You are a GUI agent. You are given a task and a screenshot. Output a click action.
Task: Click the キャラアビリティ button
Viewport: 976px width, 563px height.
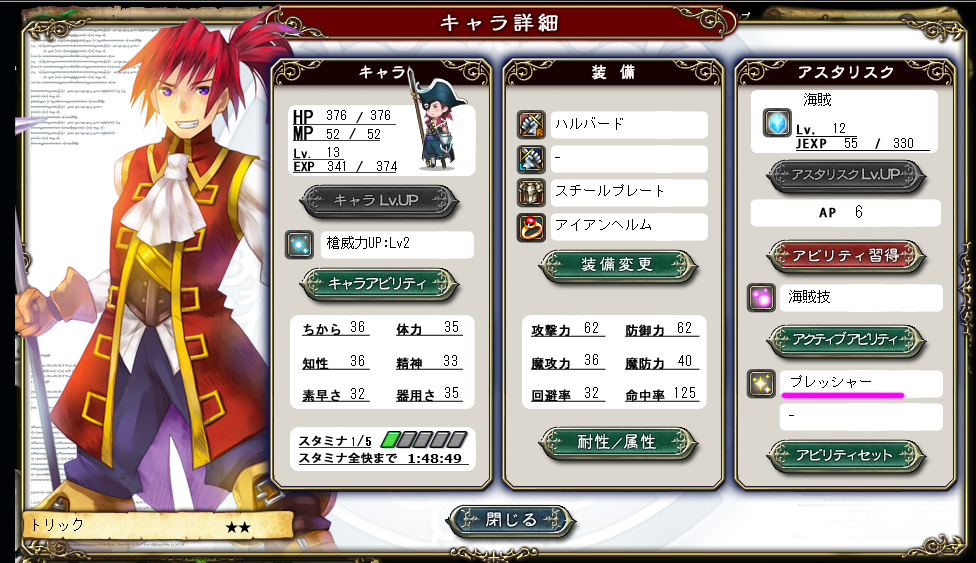(x=379, y=285)
